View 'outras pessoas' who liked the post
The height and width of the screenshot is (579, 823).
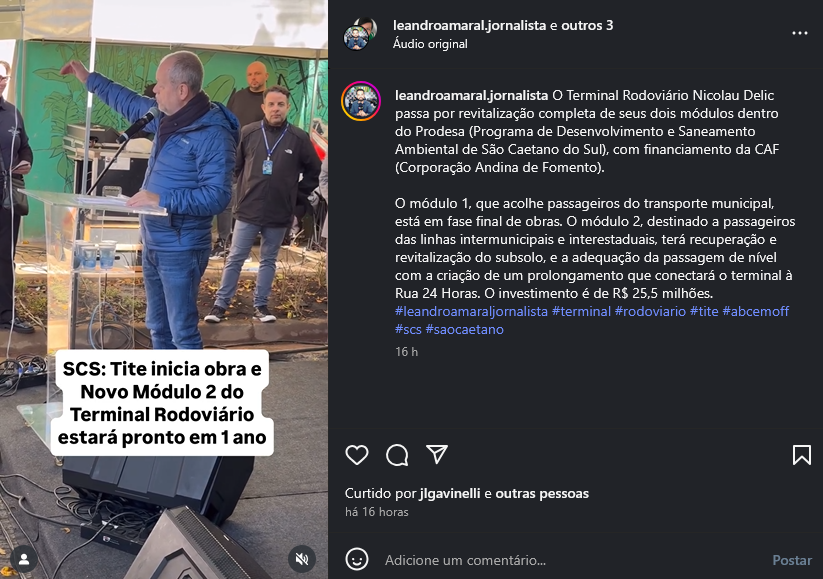pyautogui.click(x=542, y=493)
